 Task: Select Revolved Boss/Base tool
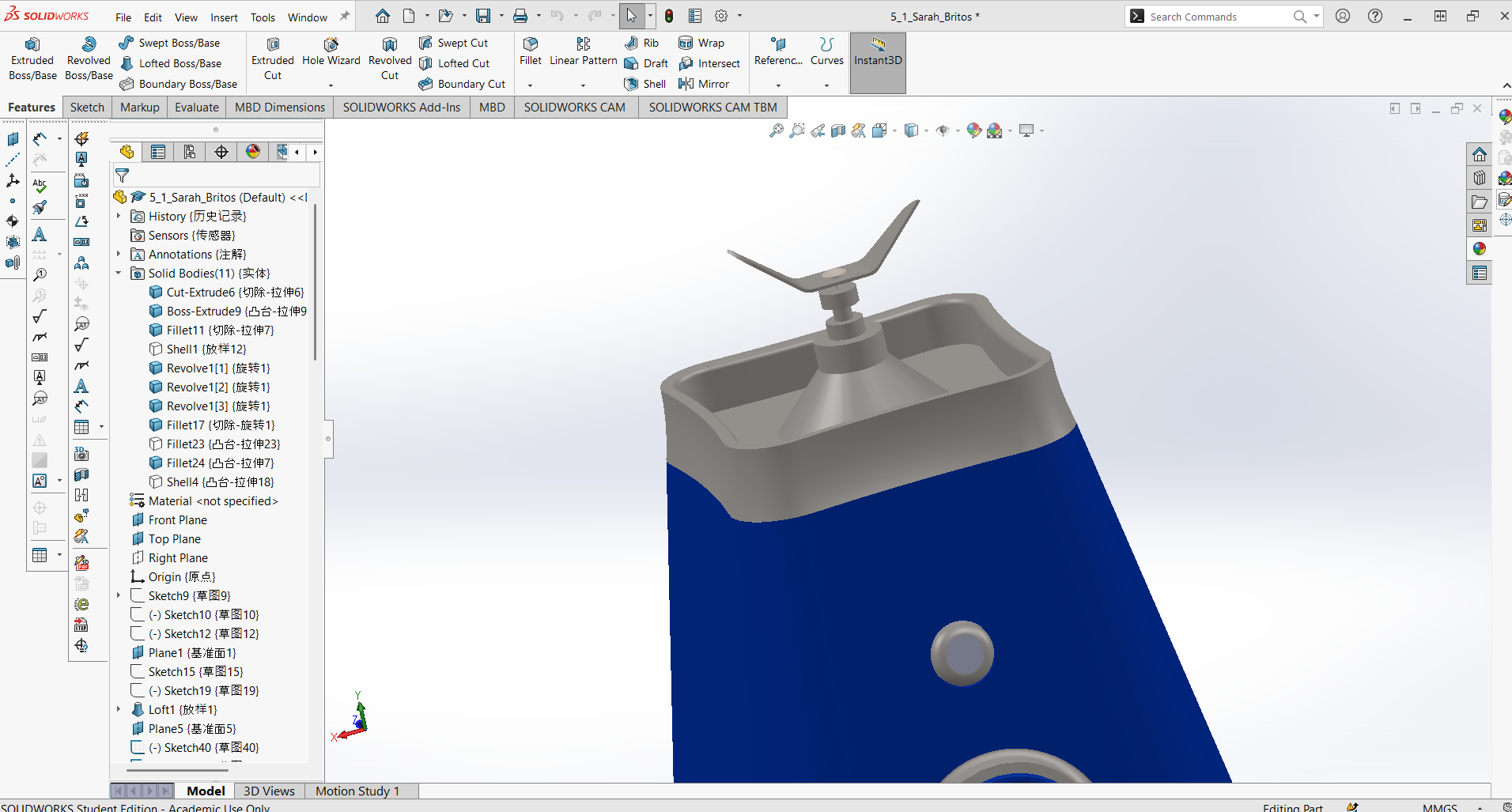[89, 59]
